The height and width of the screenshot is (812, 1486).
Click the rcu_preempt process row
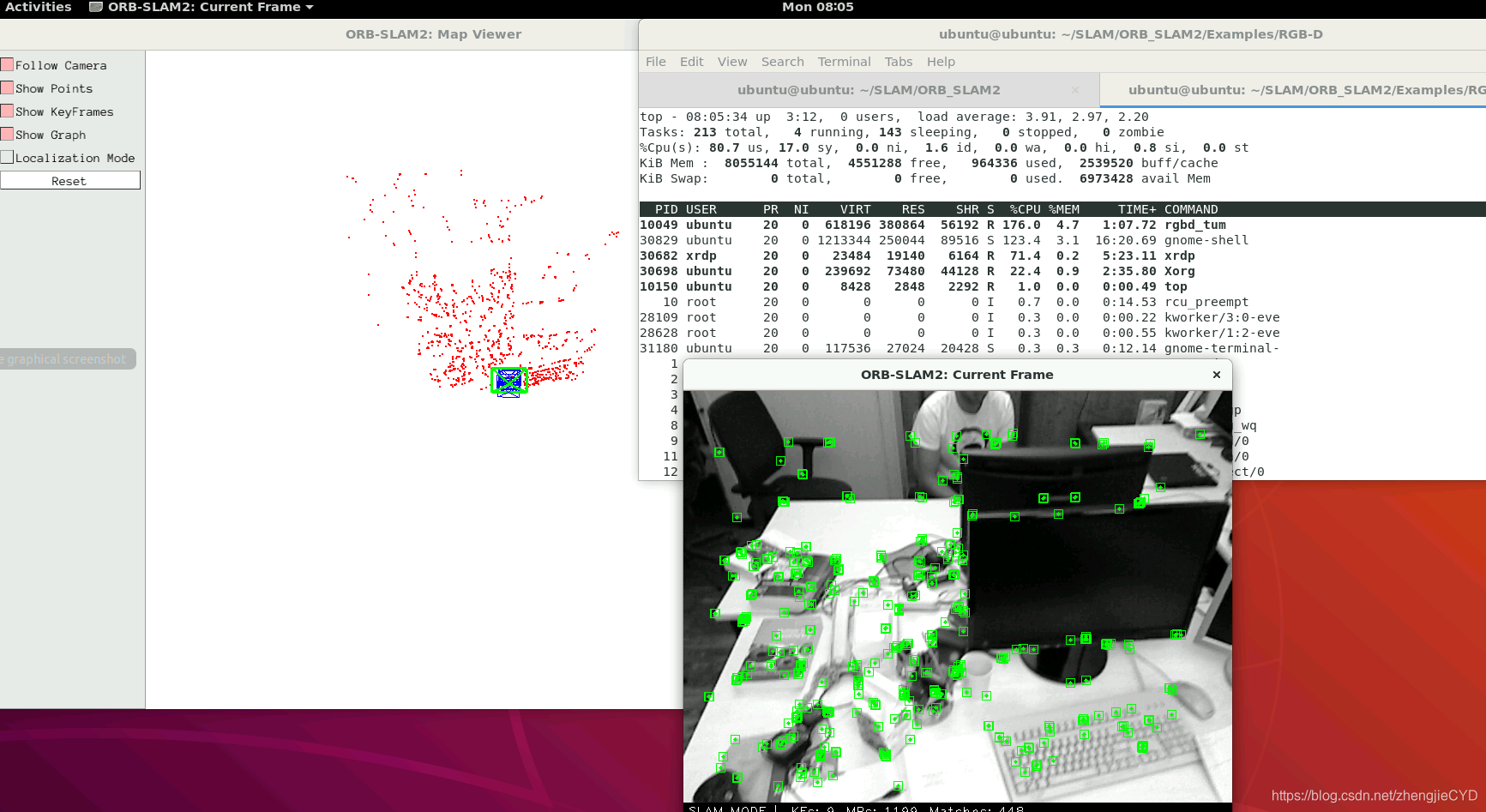pos(1062,302)
